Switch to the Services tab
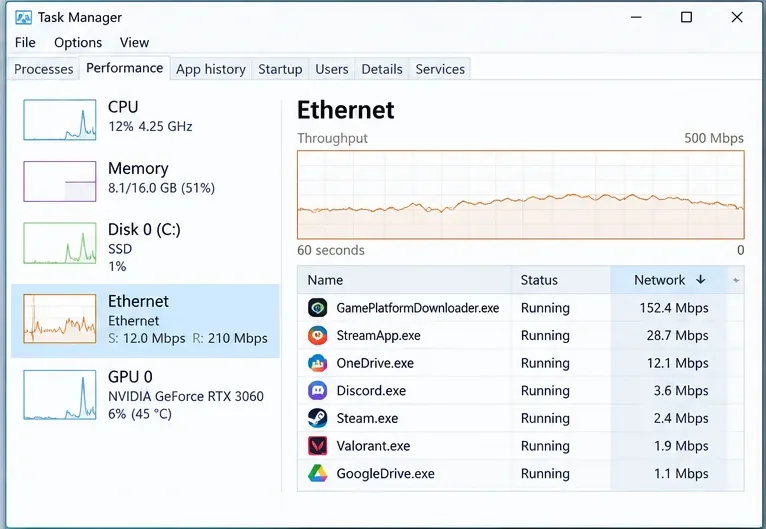This screenshot has height=529, width=766. tap(440, 69)
